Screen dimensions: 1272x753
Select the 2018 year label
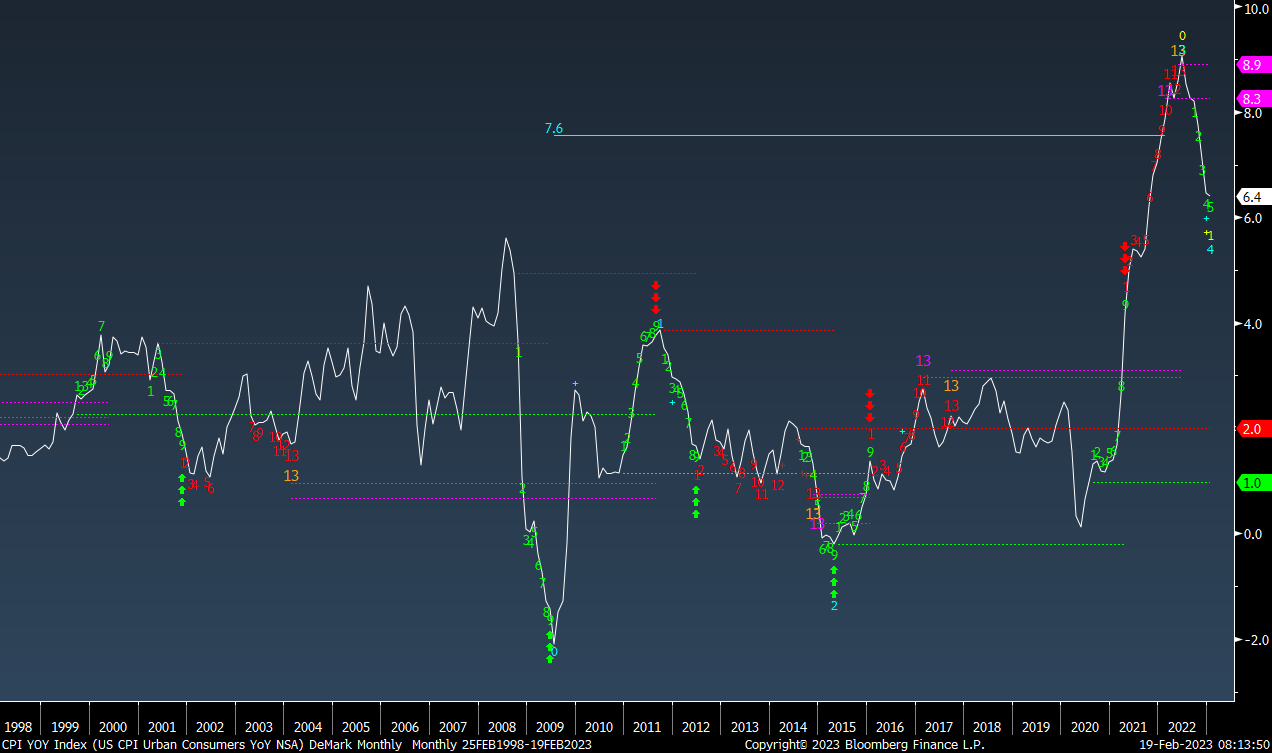pyautogui.click(x=987, y=727)
